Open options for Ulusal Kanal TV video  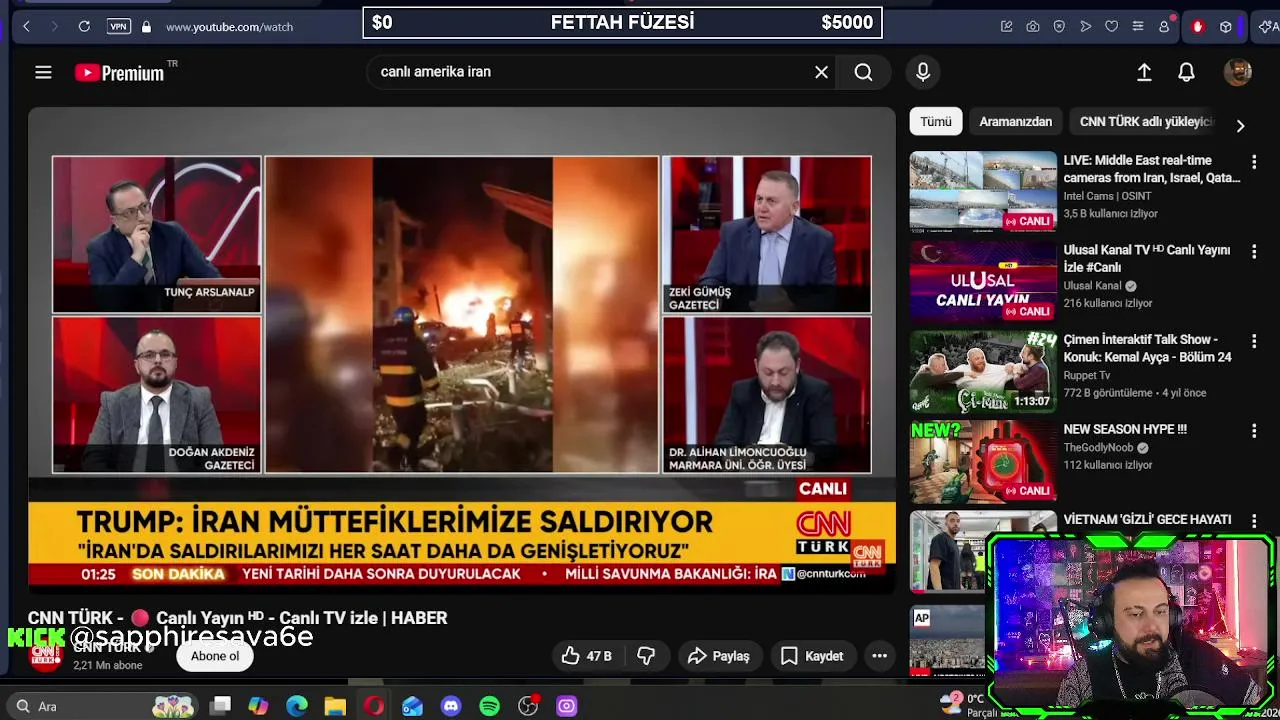tap(1254, 251)
